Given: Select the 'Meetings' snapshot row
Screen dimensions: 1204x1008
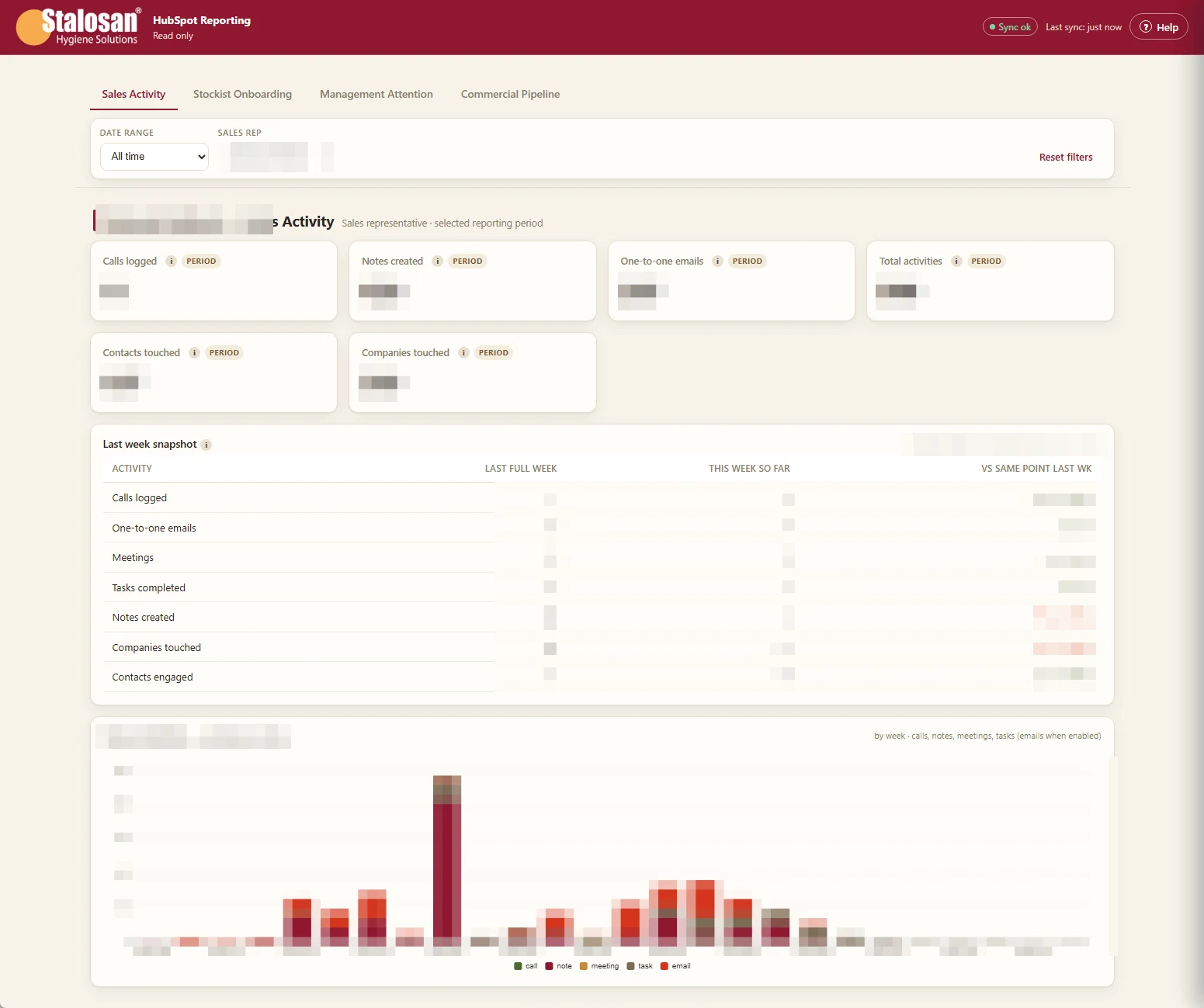Looking at the screenshot, I should point(602,558).
